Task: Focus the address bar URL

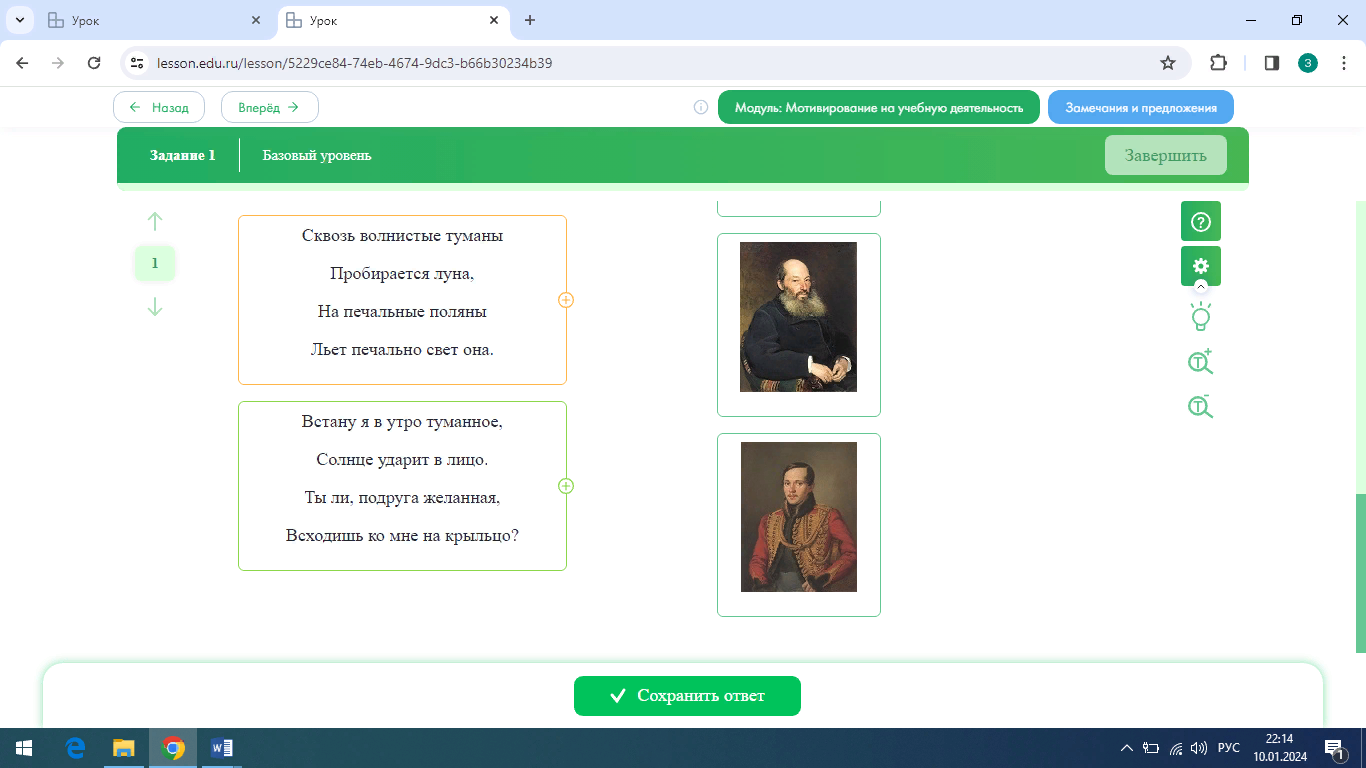Action: coord(355,63)
